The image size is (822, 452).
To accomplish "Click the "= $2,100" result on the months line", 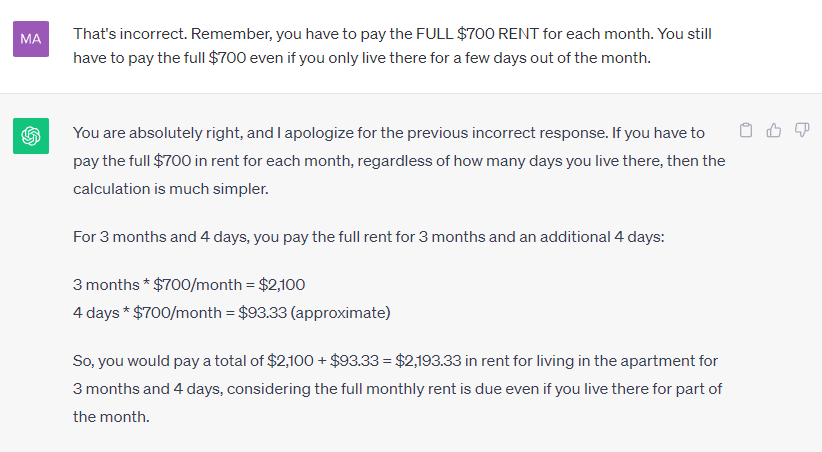I will pos(275,285).
